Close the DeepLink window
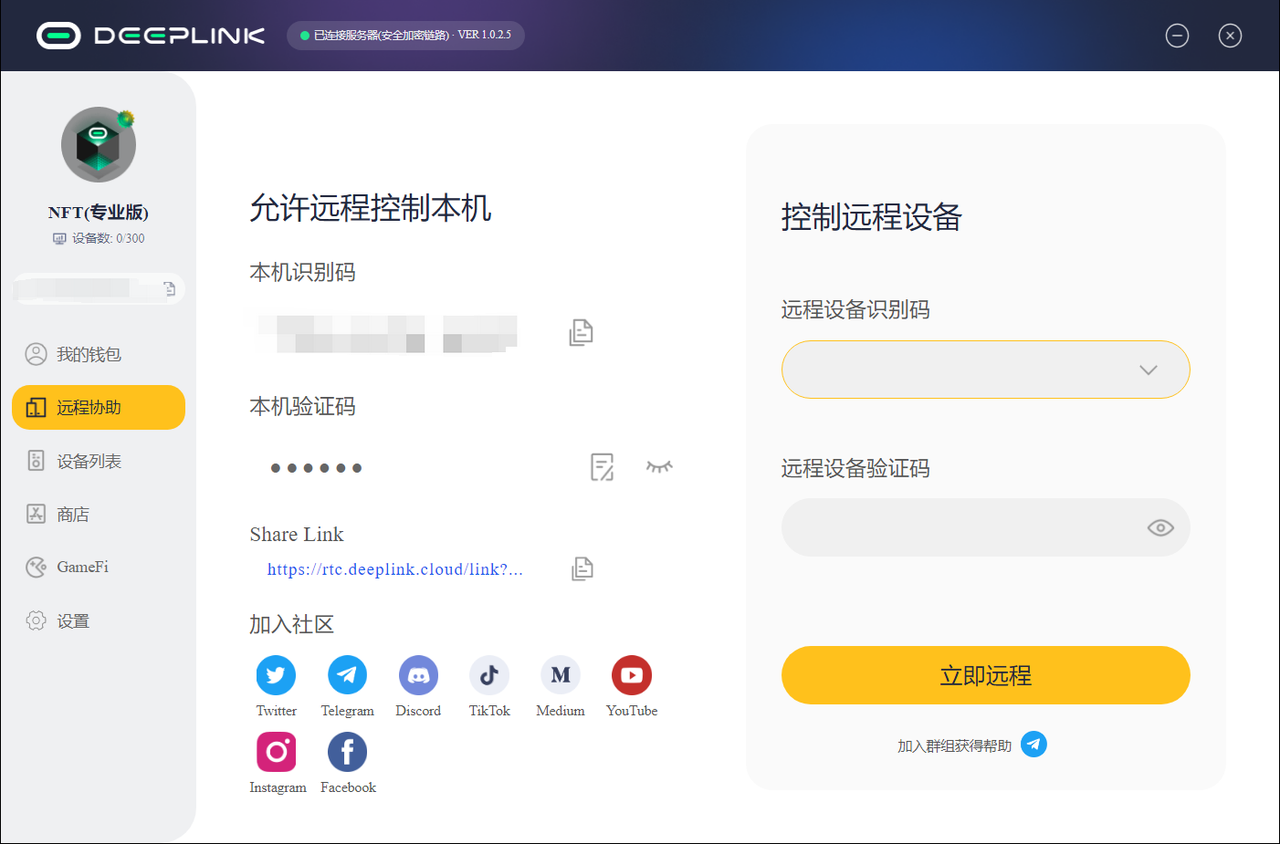Screen dimensions: 1280x844 click(1230, 36)
